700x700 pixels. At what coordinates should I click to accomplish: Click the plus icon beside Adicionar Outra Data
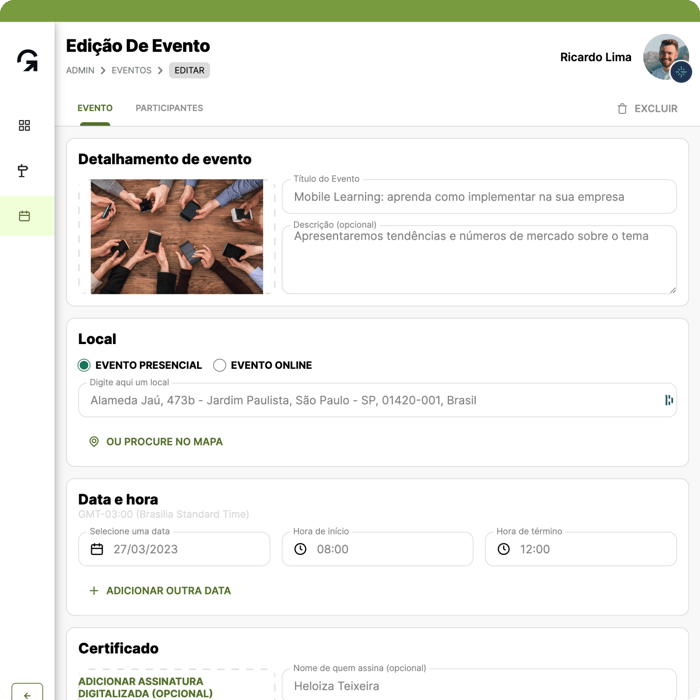click(94, 591)
